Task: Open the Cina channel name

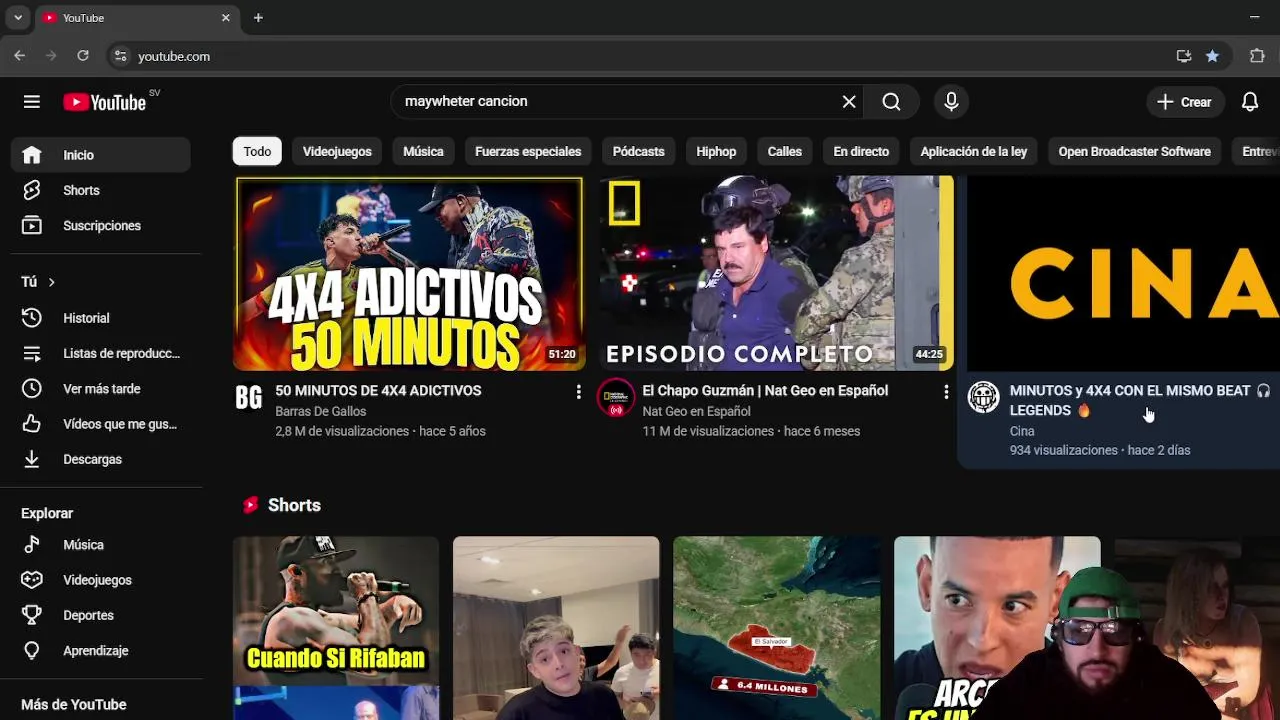Action: pyautogui.click(x=1022, y=431)
